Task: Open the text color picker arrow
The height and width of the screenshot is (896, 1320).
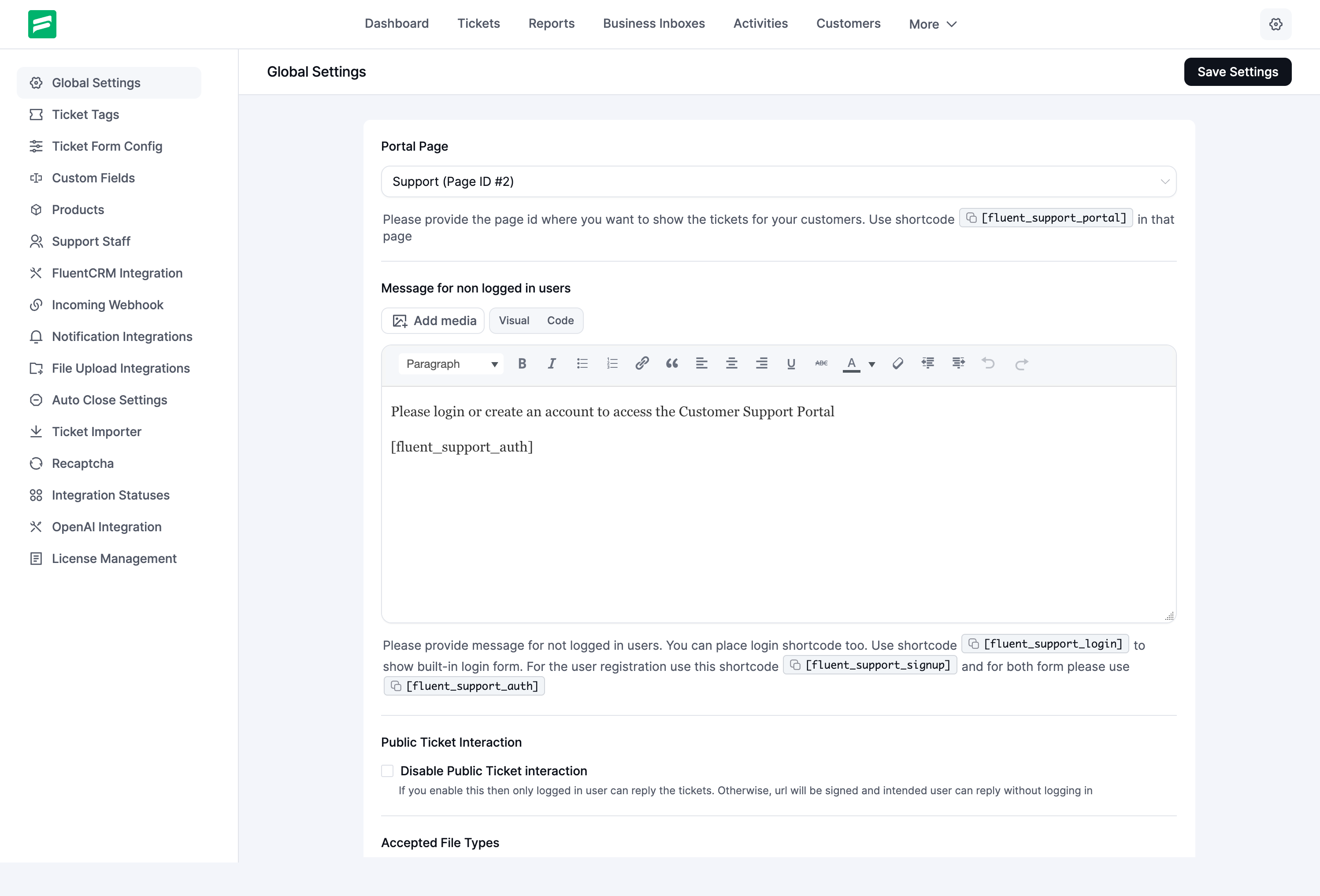Action: coord(872,365)
